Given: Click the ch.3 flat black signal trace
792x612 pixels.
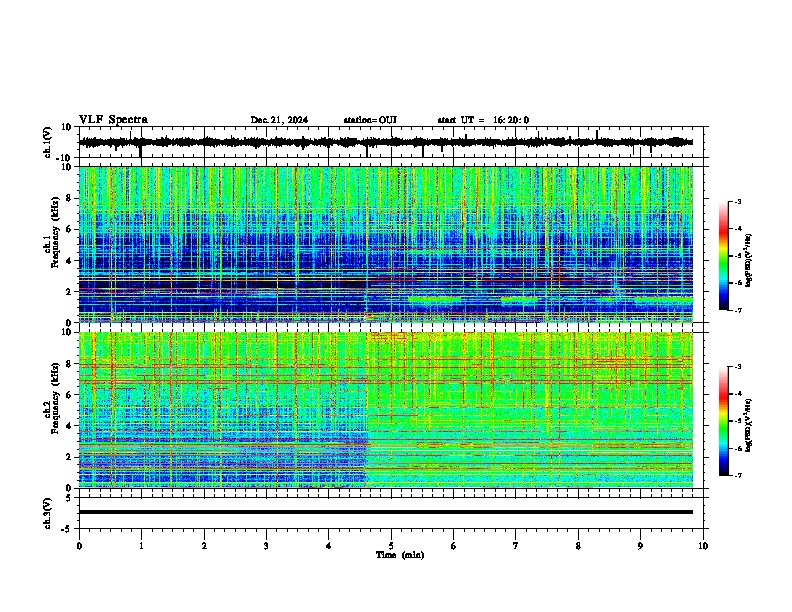Looking at the screenshot, I should [x=386, y=512].
